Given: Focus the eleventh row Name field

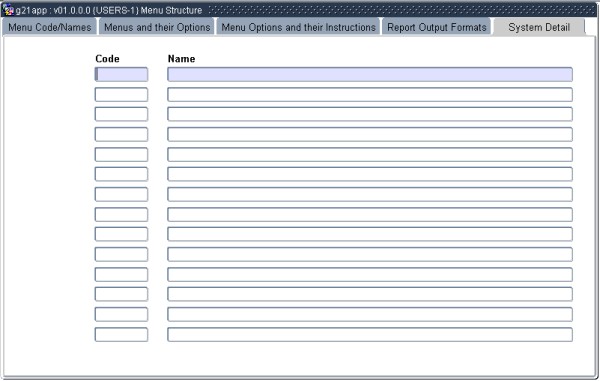Looking at the screenshot, I should click(x=370, y=275).
